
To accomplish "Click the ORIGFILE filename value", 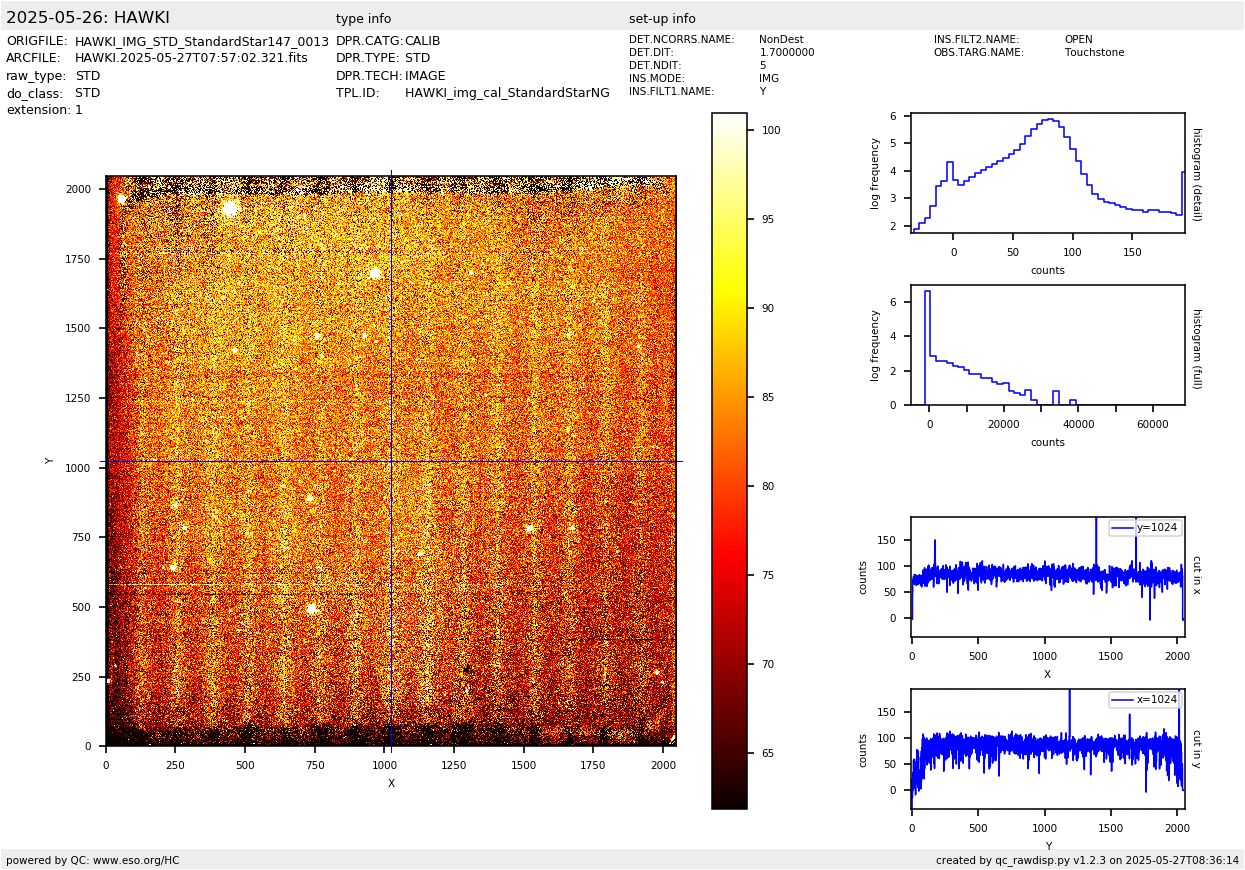I will tap(201, 41).
